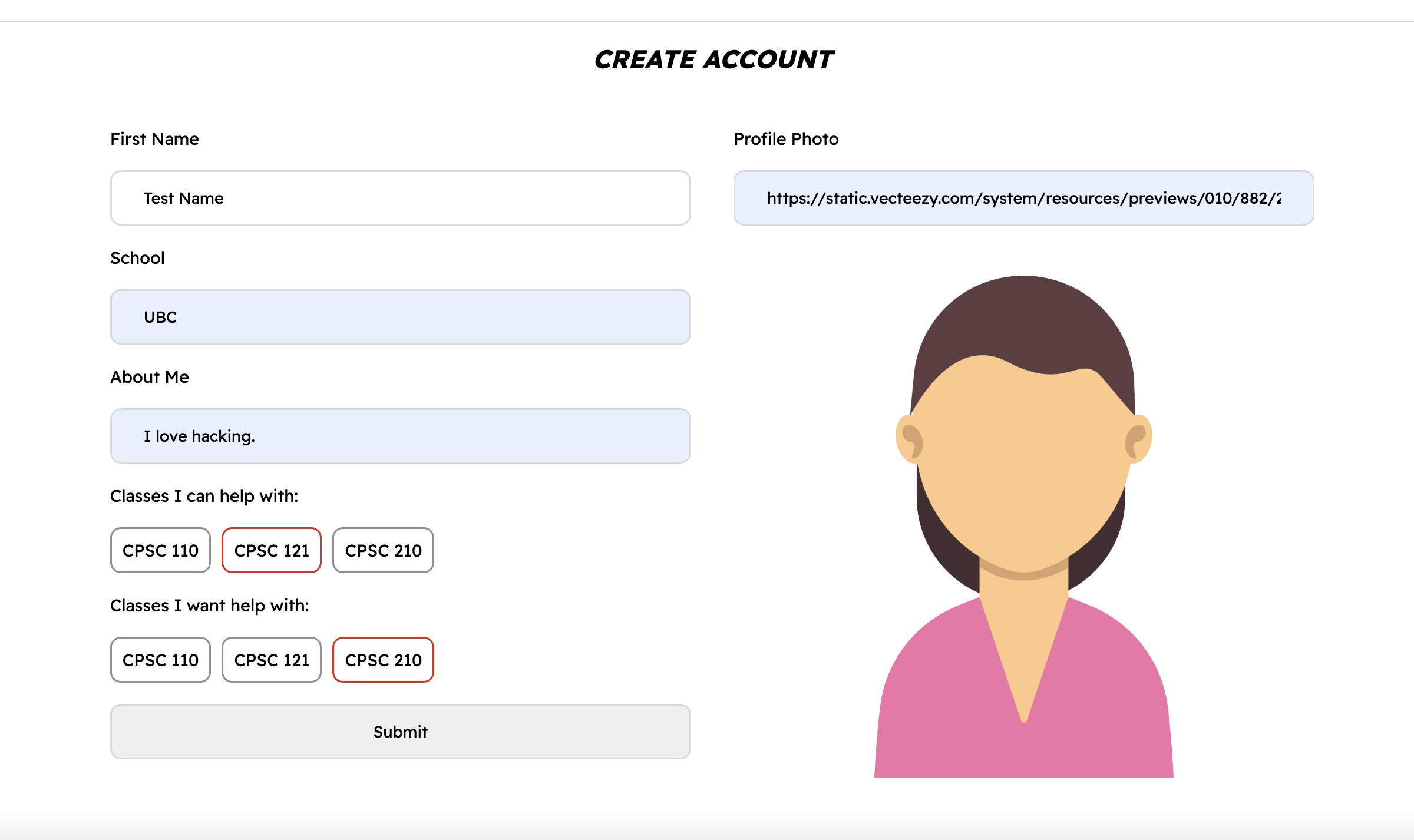Click the School input showing UBC

point(400,317)
